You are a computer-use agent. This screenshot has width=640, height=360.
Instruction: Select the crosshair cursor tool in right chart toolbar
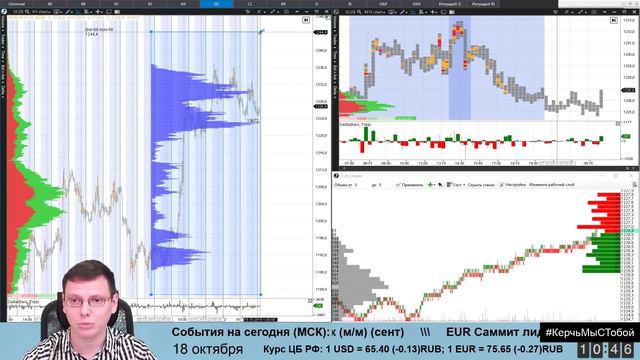click(x=433, y=12)
